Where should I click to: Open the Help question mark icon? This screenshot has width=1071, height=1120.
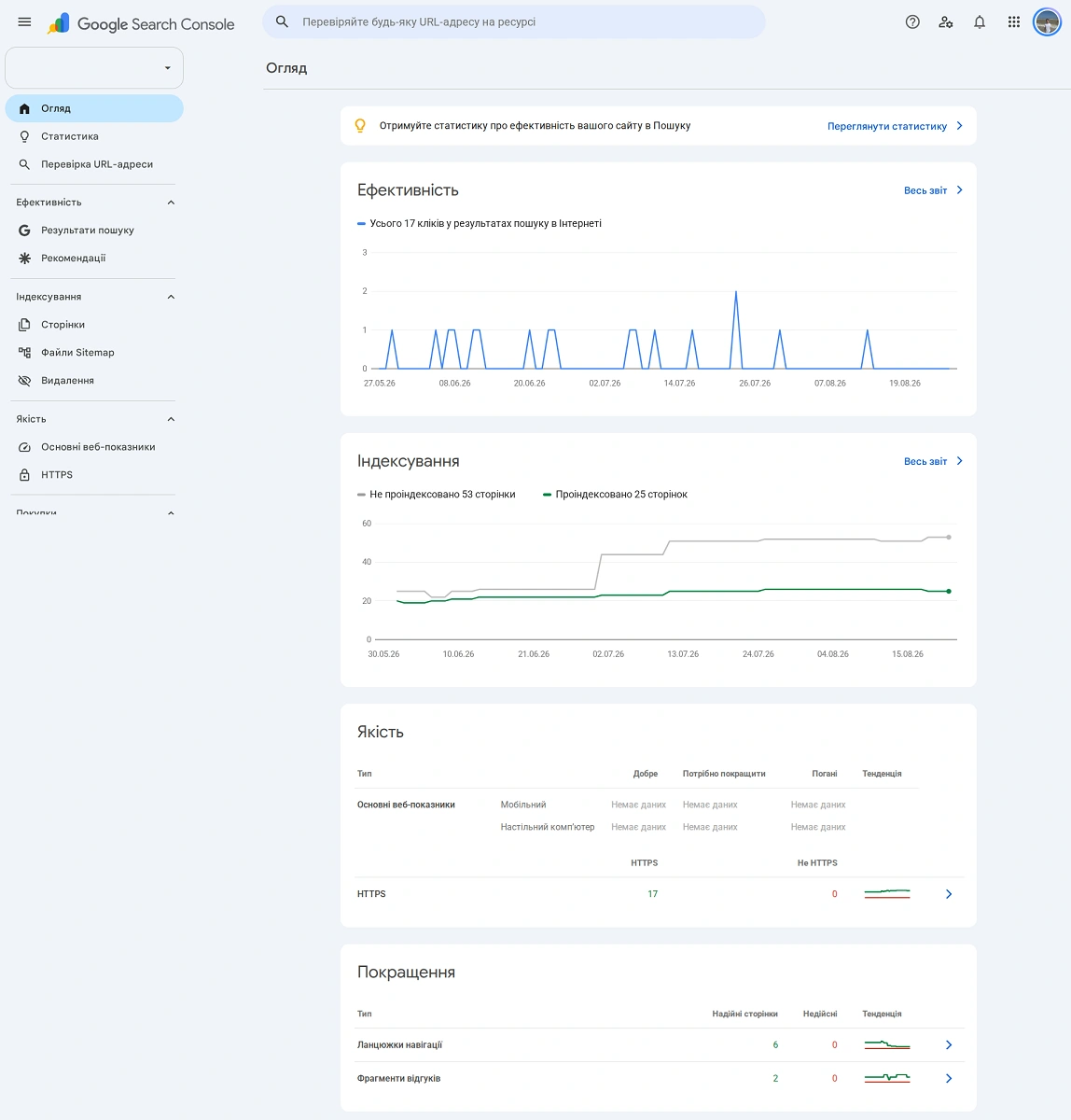(912, 22)
